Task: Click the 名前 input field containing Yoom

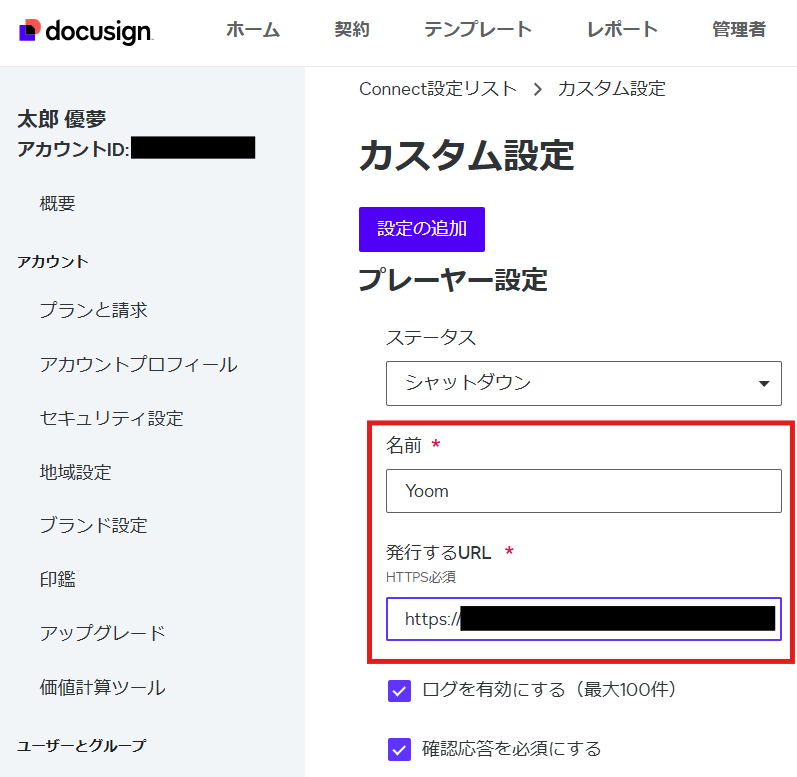Action: coord(584,491)
